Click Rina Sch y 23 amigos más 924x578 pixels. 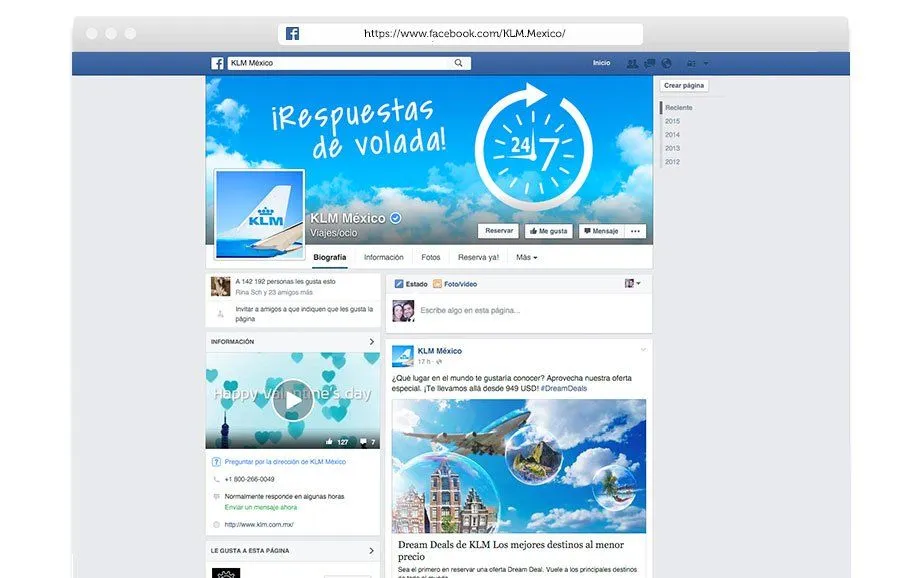pos(274,292)
